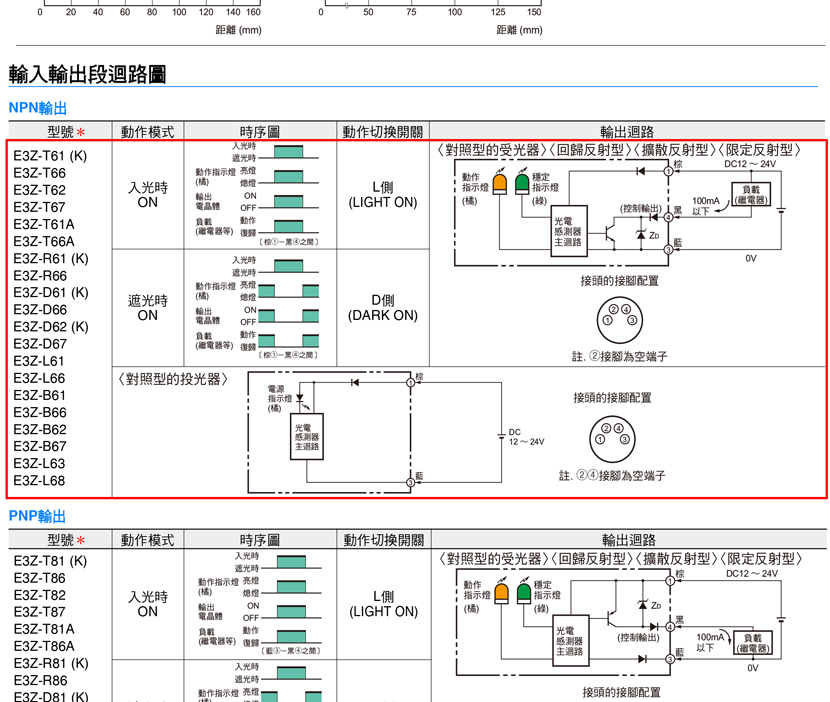Select the E3Z-R86 model entry
This screenshot has width=830, height=702.
41,680
